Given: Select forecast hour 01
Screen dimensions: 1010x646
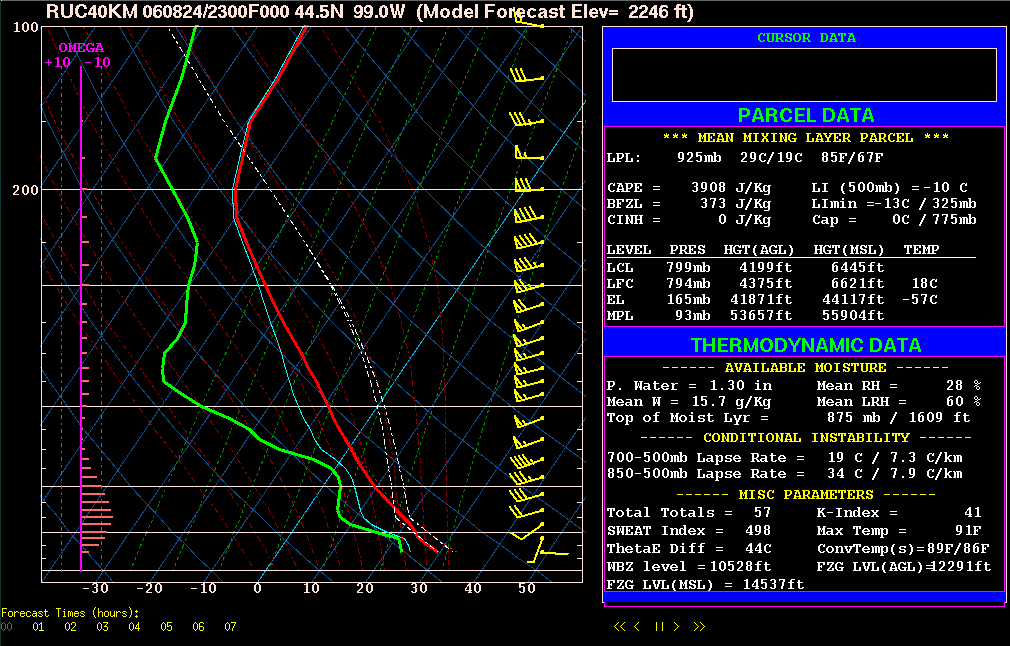Looking at the screenshot, I should (x=38, y=627).
